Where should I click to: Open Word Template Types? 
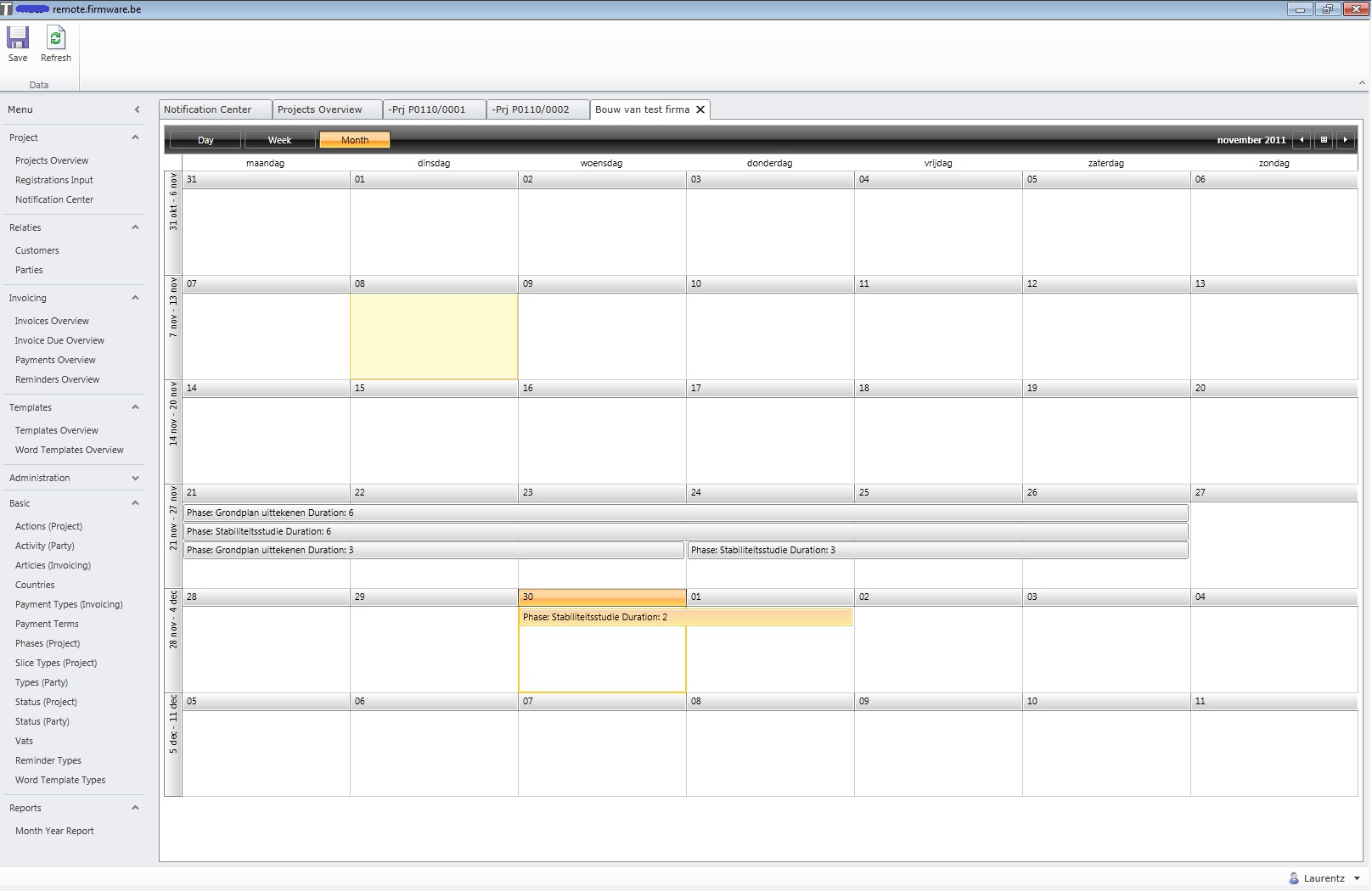[60, 780]
